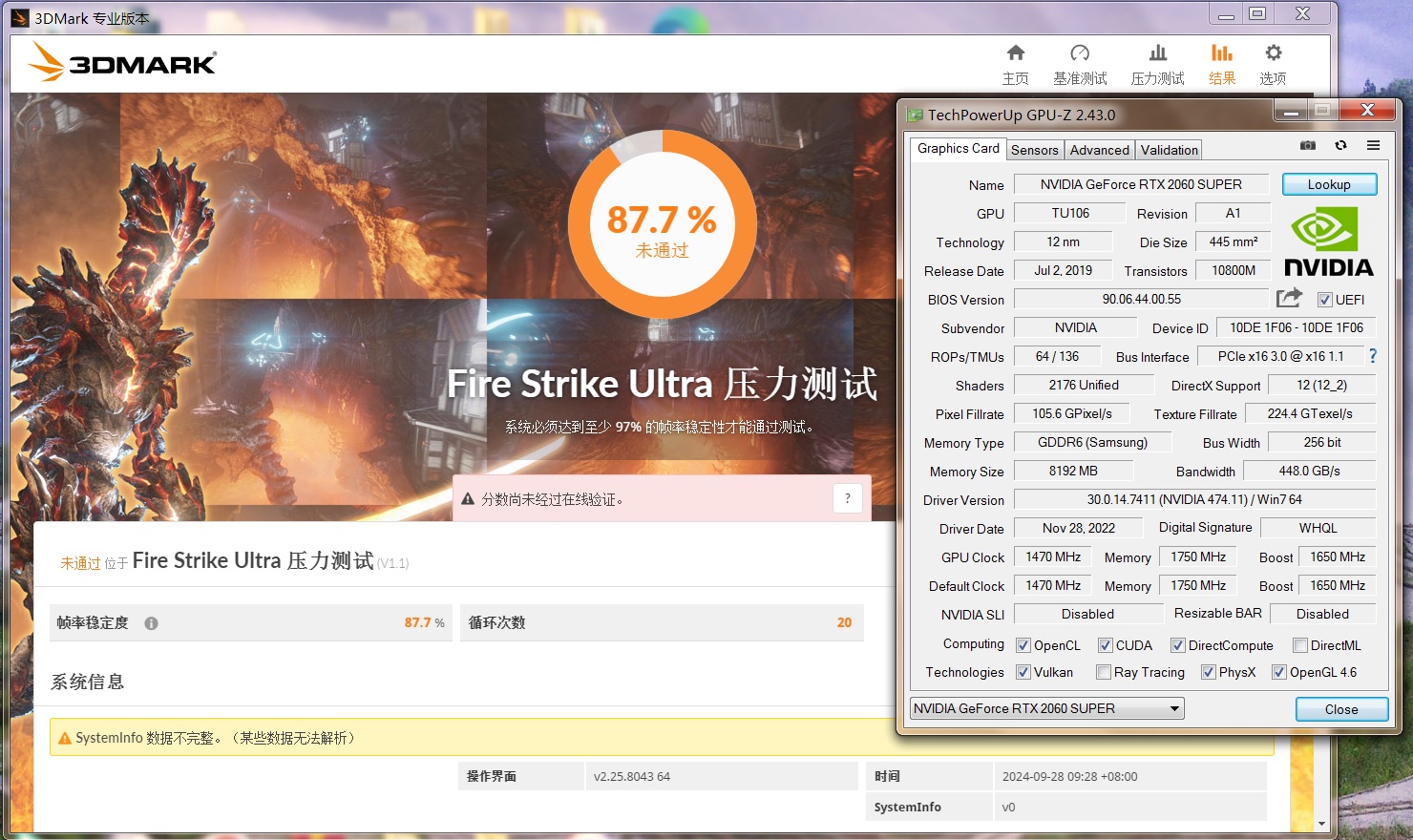Switch to Validation tab
The width and height of the screenshot is (1413, 840).
[x=1170, y=150]
